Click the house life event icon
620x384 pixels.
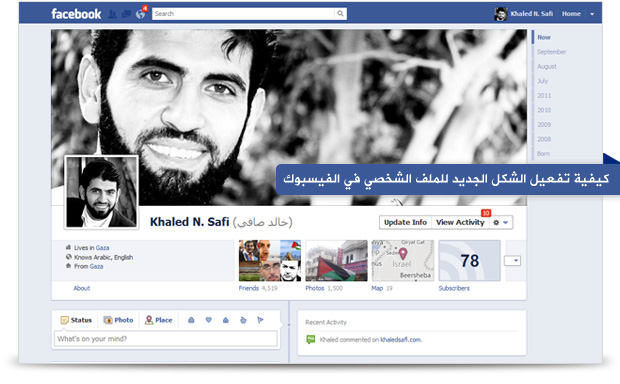click(x=226, y=320)
